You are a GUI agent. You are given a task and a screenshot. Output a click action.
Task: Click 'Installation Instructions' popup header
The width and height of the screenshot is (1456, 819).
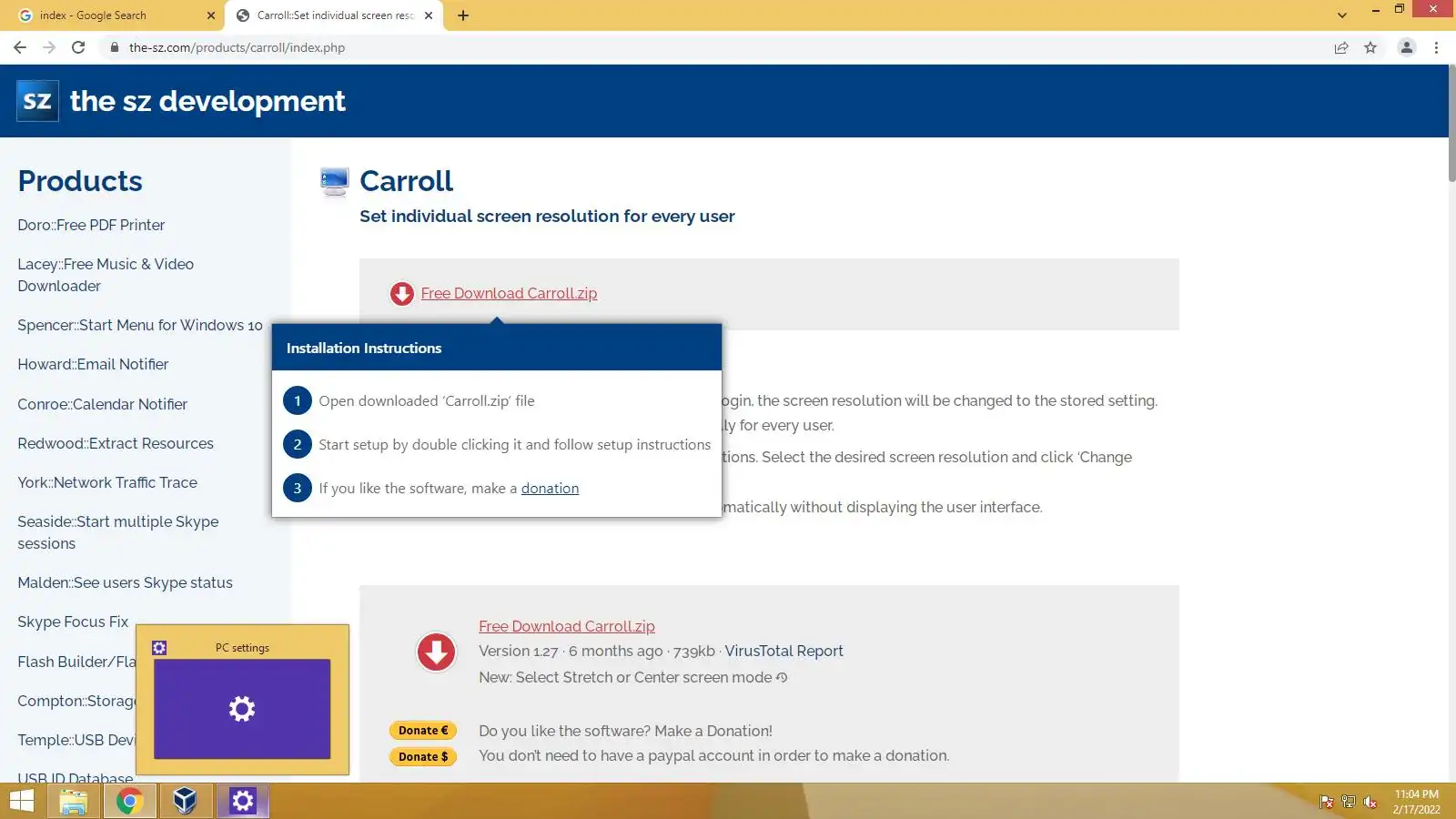(x=497, y=348)
